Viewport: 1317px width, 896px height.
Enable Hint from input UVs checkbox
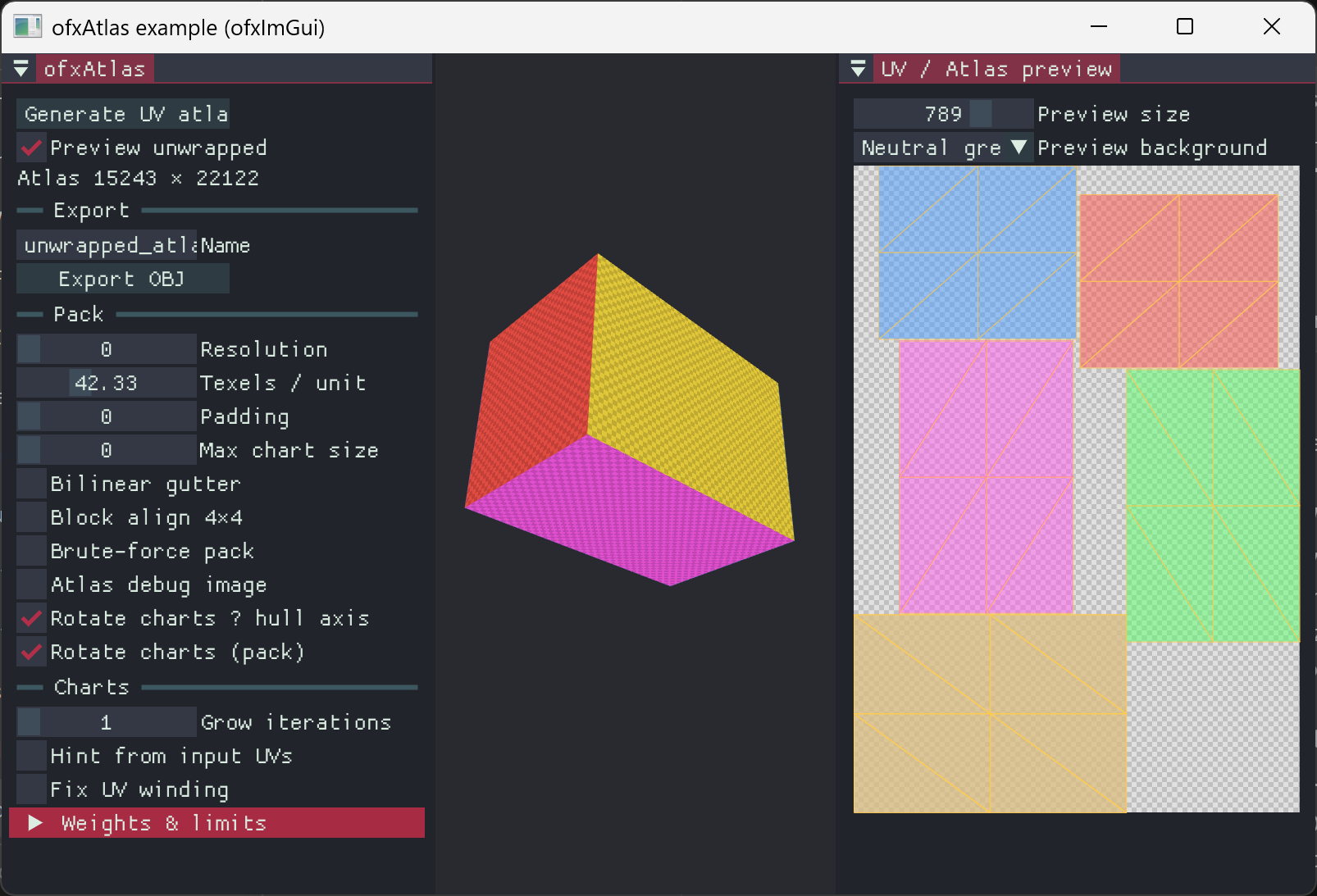coord(31,756)
